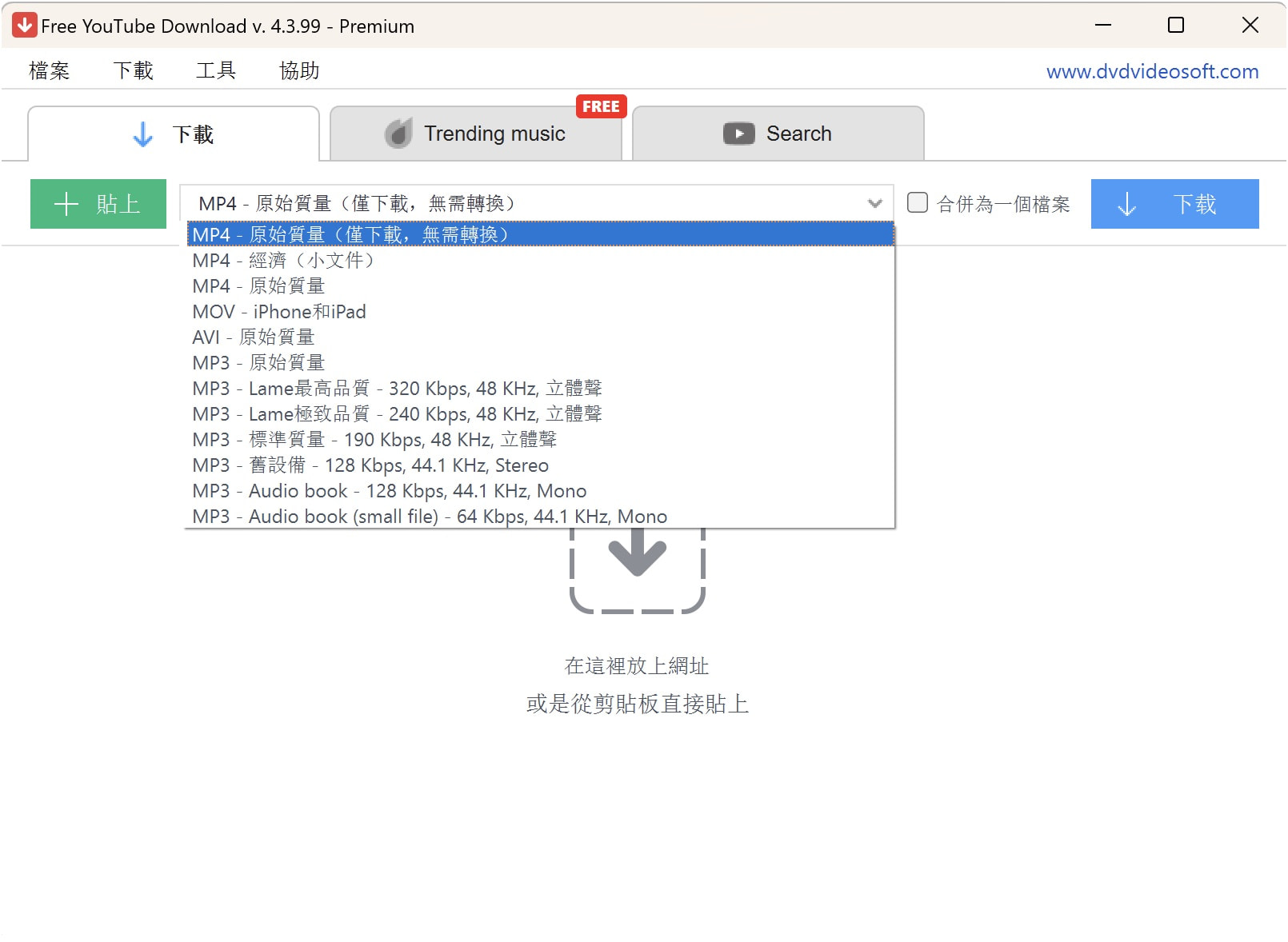
Task: Select MP3 Audio book 128 Kbps Mono
Action: (x=540, y=490)
